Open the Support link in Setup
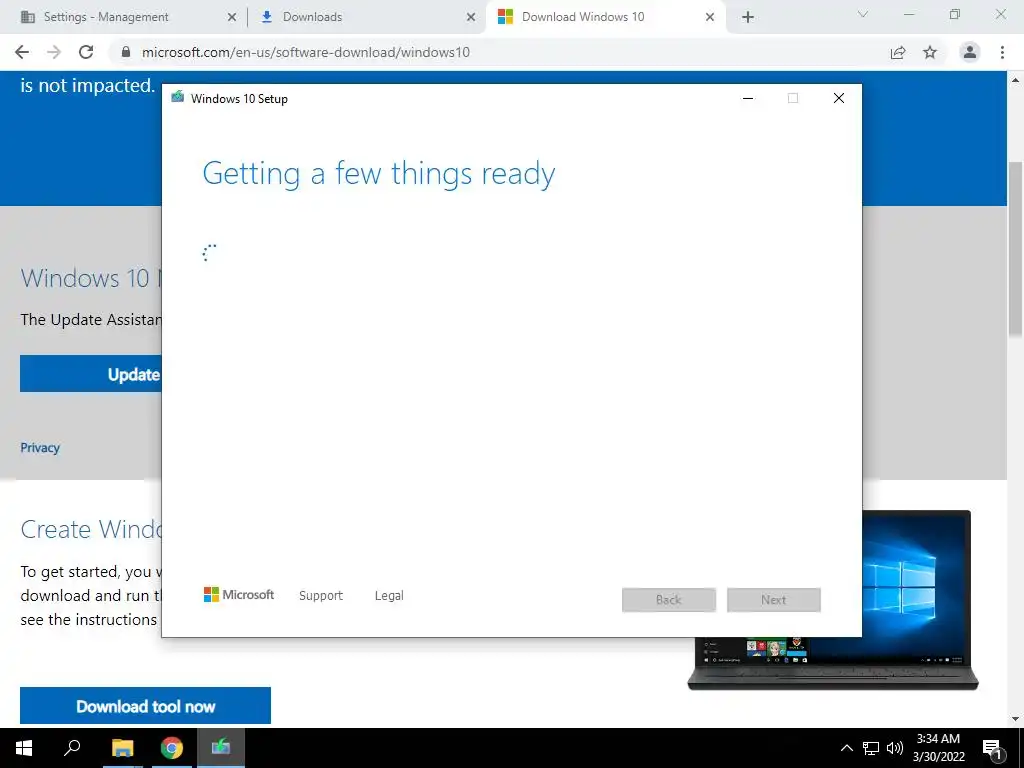1024x768 pixels. [321, 596]
